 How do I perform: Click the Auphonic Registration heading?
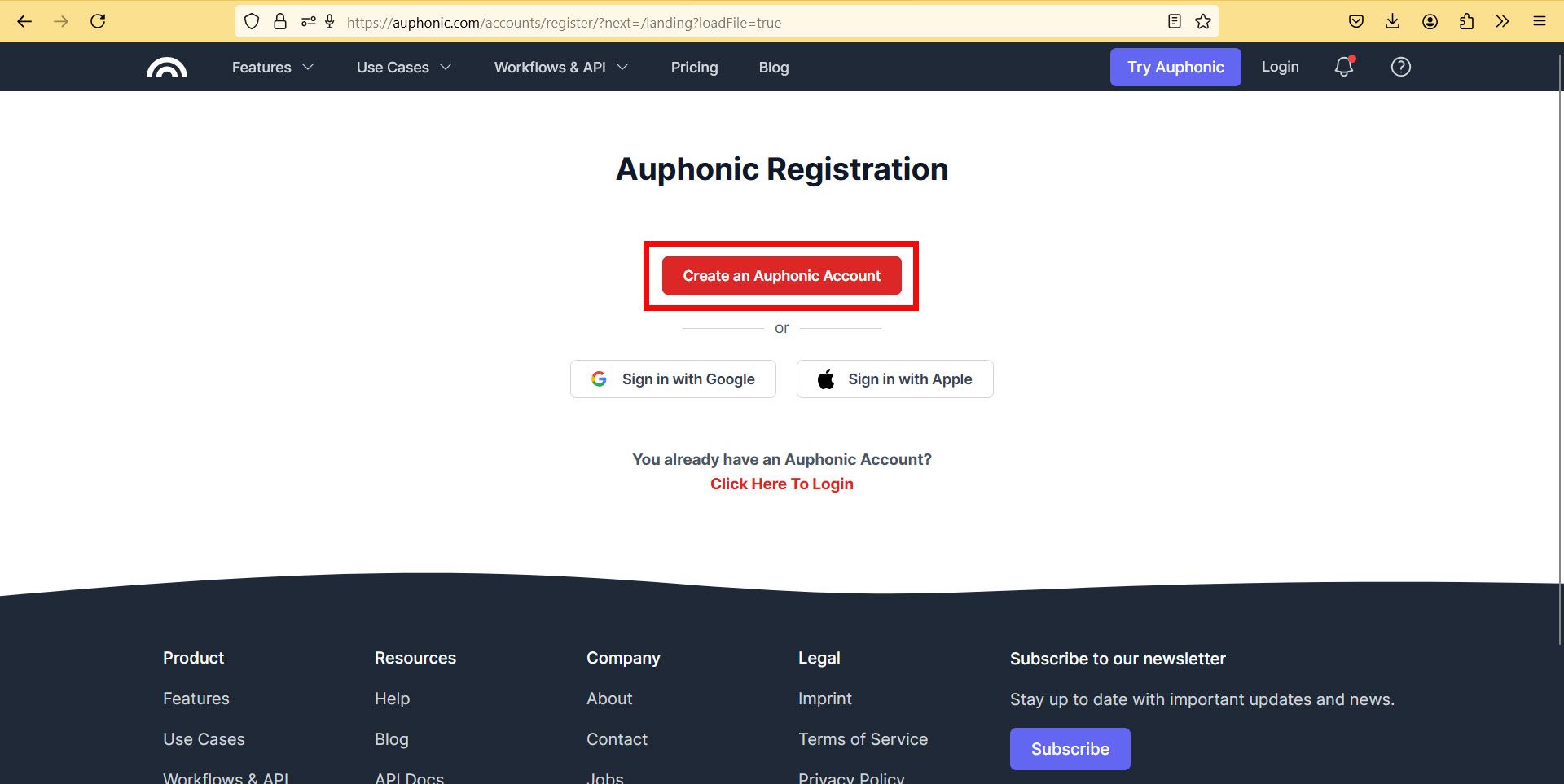click(x=782, y=169)
